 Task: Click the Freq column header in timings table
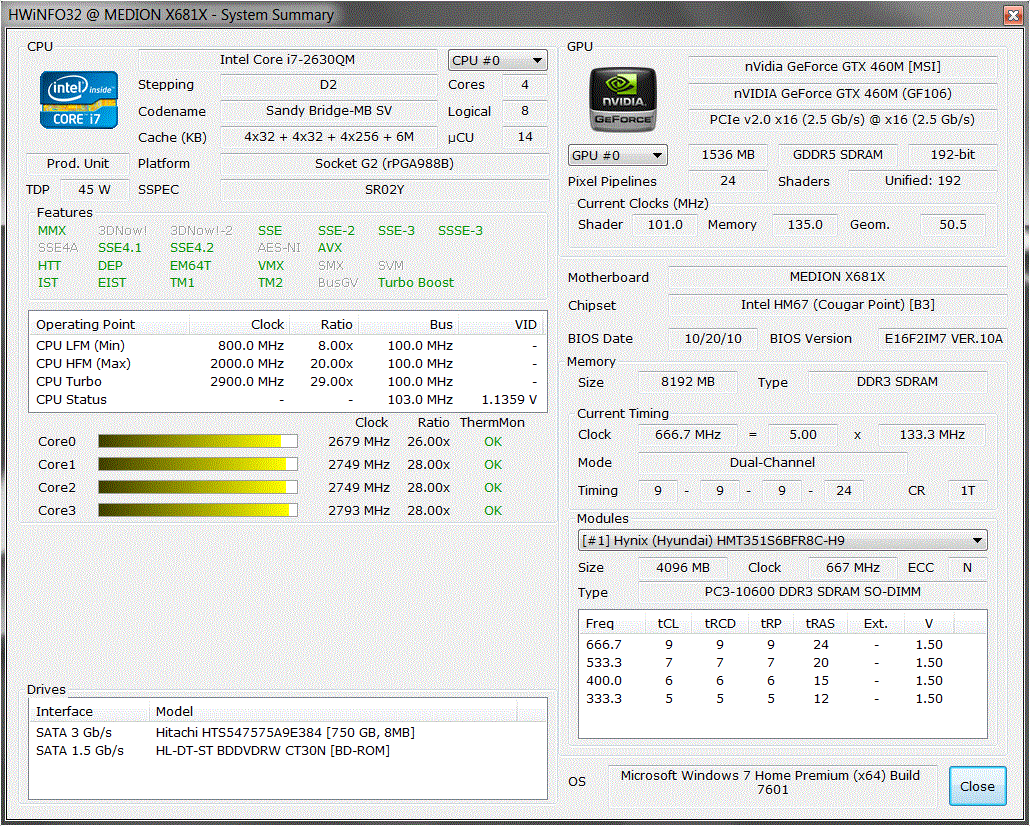coord(612,624)
